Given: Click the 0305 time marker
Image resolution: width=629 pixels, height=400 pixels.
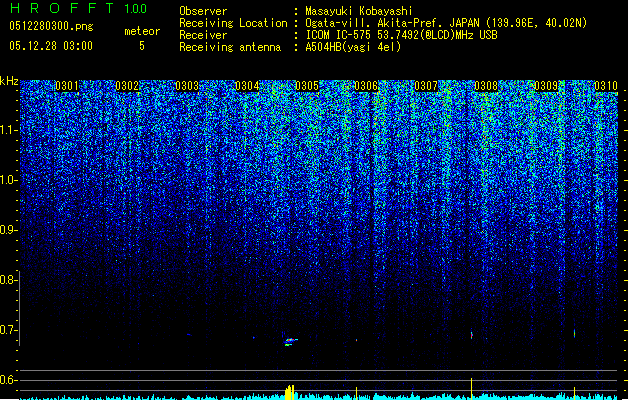Looking at the screenshot, I should 307,86.
